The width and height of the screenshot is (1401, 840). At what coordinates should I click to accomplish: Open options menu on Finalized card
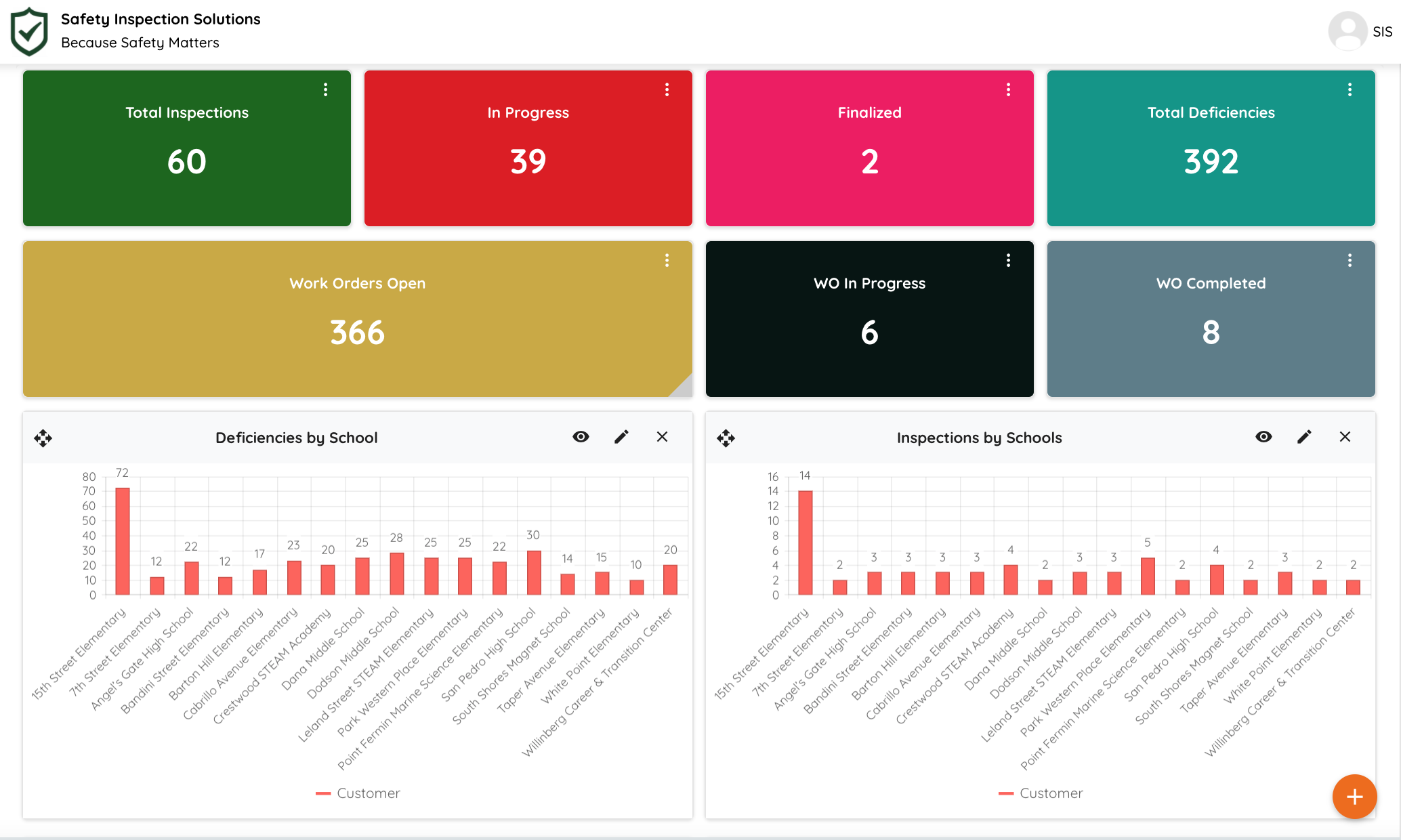[x=1010, y=91]
